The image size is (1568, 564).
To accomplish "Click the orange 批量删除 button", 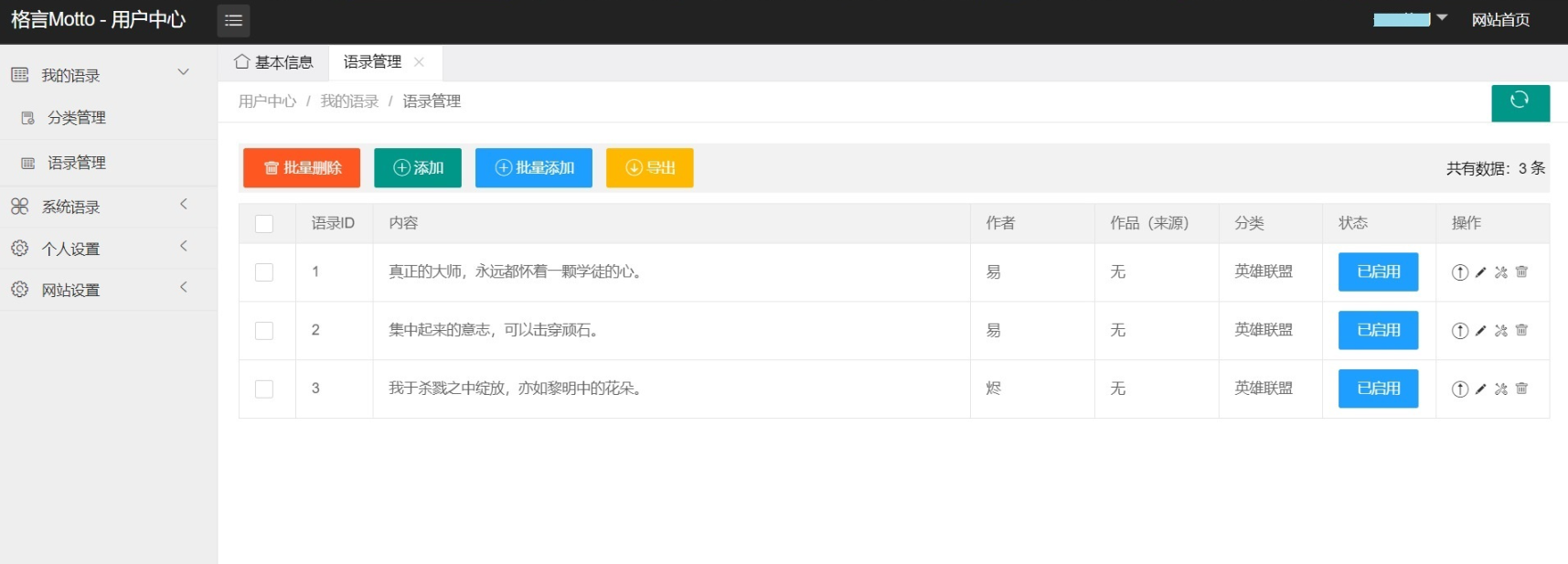I will (302, 168).
